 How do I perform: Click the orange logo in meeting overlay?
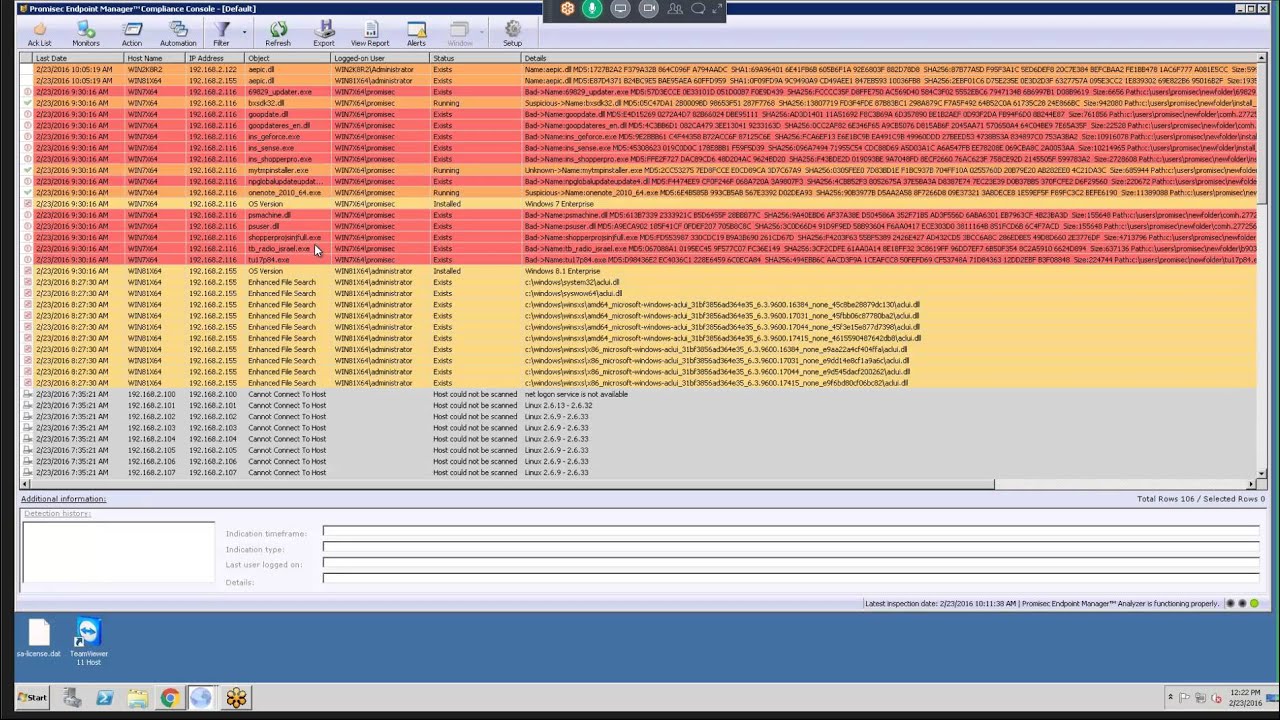pyautogui.click(x=567, y=9)
